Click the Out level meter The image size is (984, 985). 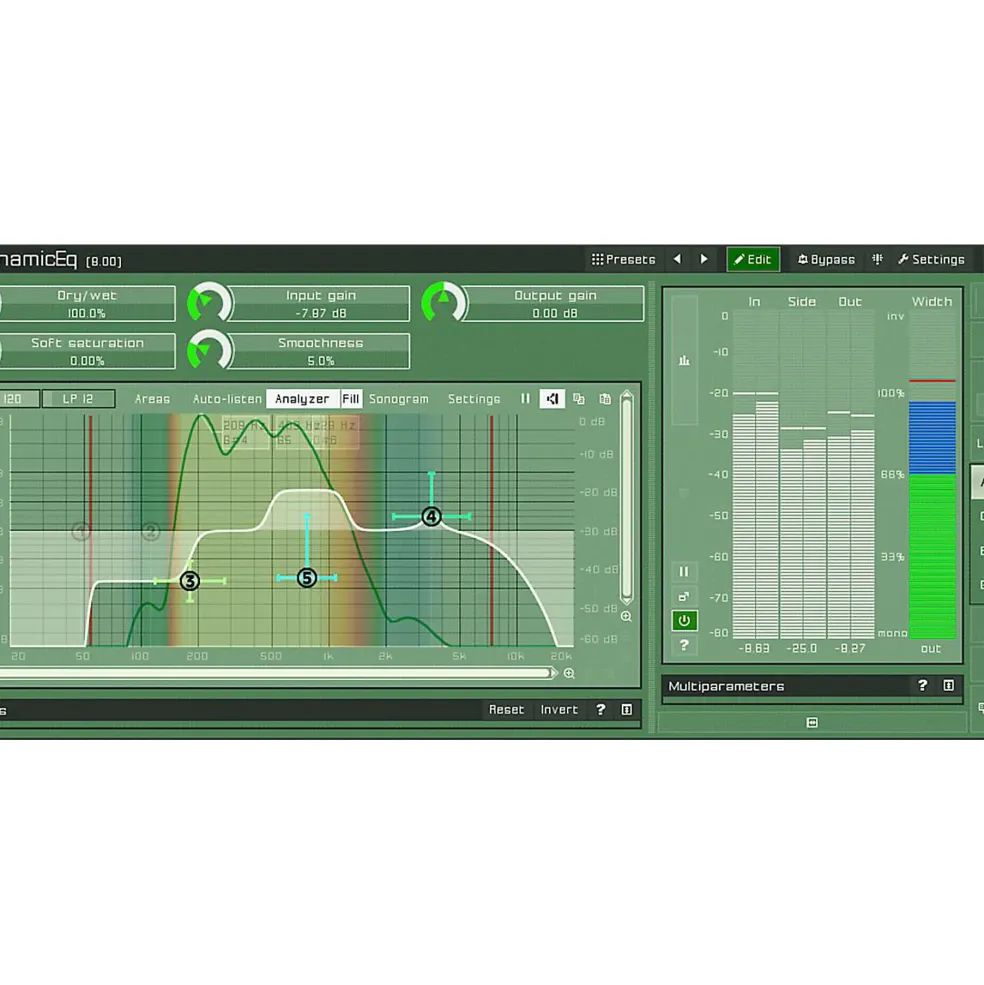tap(850, 476)
